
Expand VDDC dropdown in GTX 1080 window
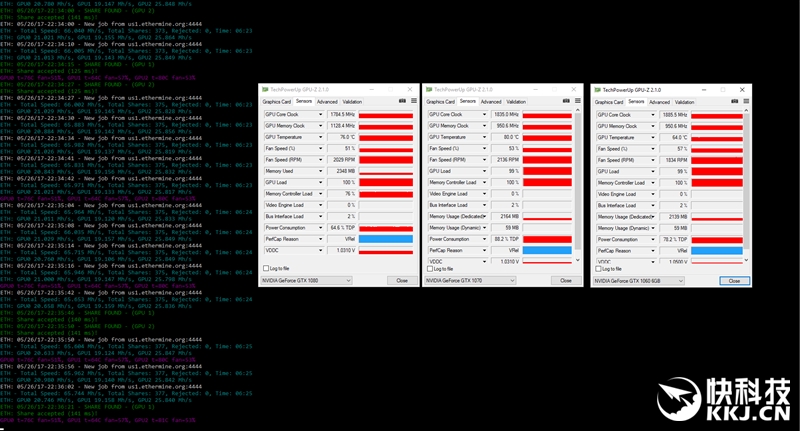[x=320, y=250]
